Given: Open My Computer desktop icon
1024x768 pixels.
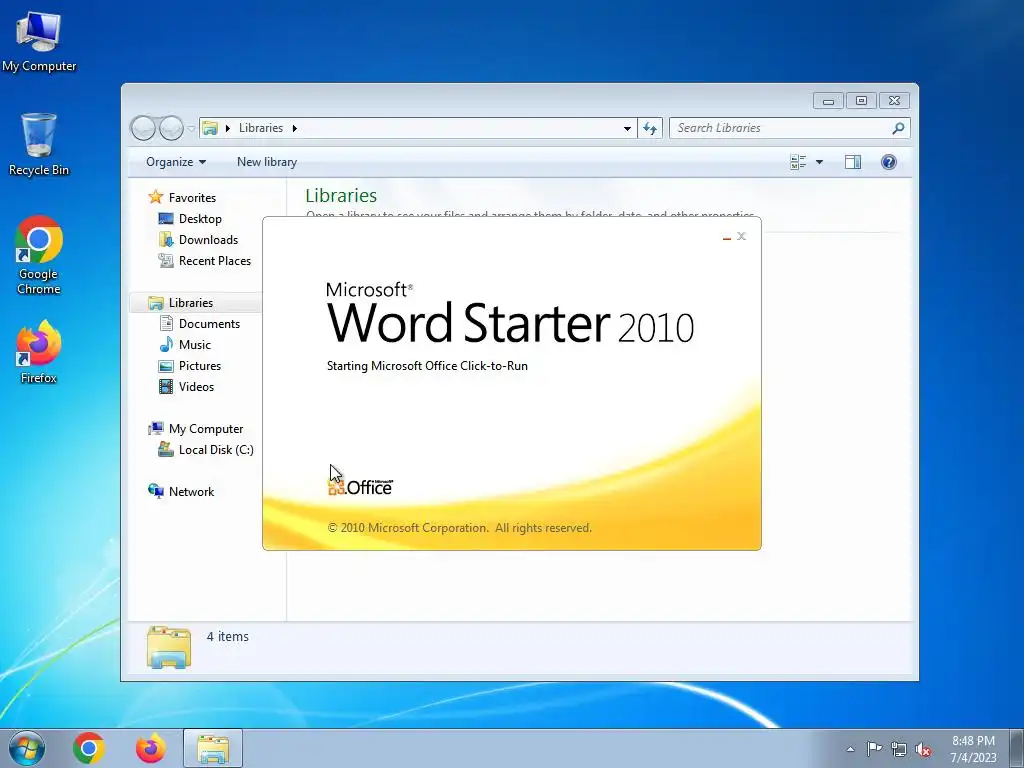Looking at the screenshot, I should pos(39,41).
